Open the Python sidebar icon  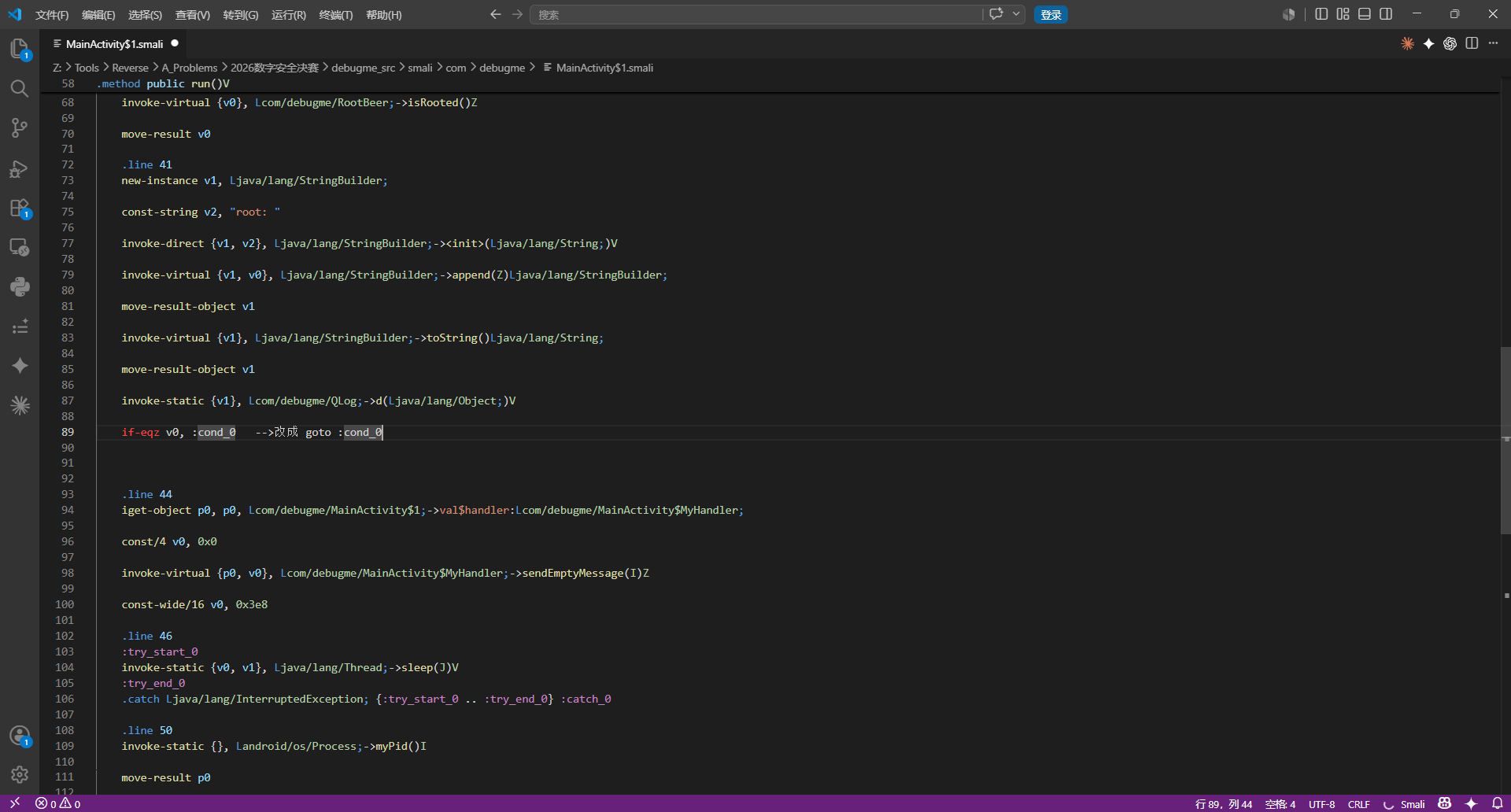(x=20, y=286)
